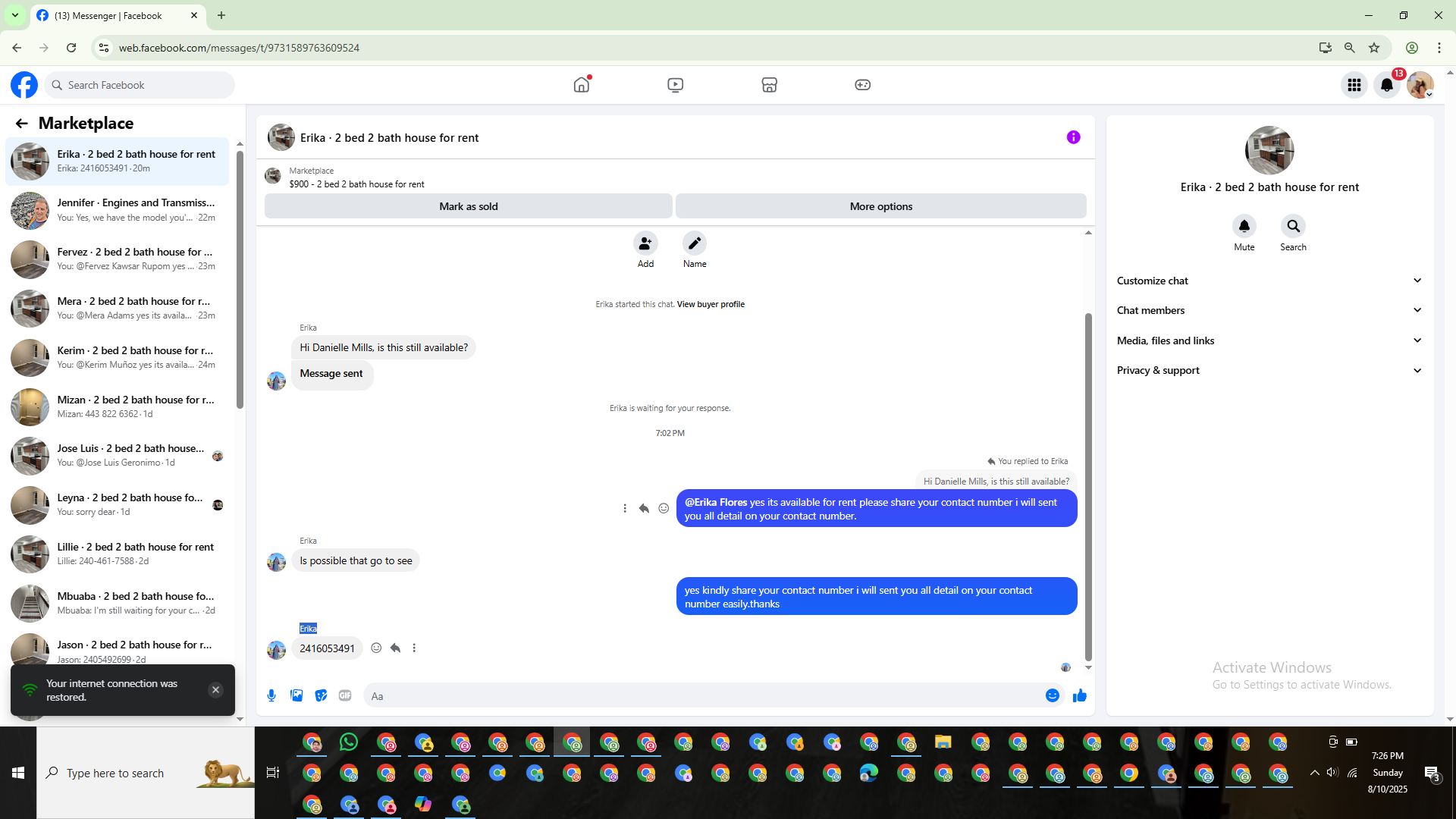Click the notifications bell icon
This screenshot has height=819, width=1456.
1386,85
